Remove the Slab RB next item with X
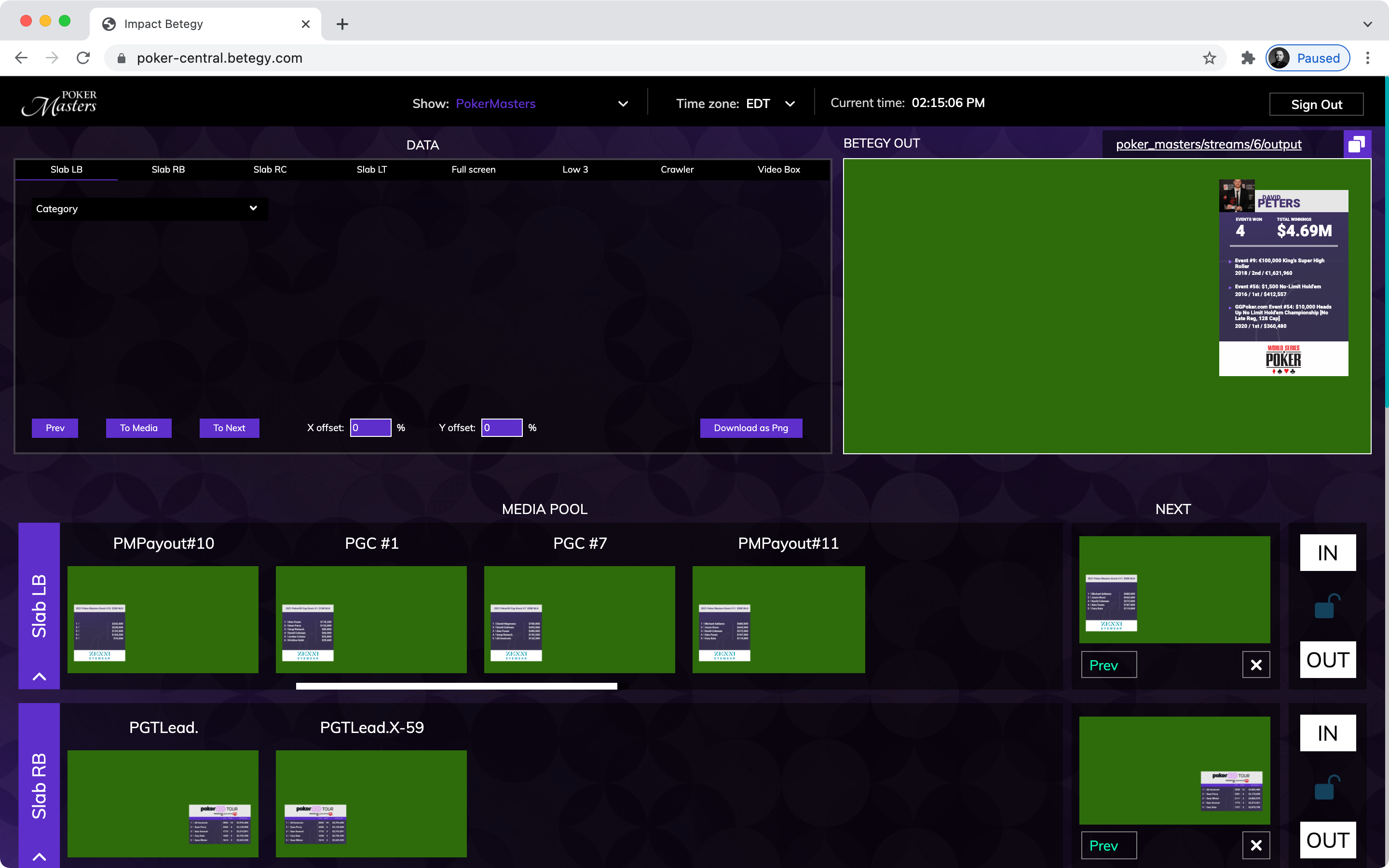This screenshot has width=1389, height=868. [x=1256, y=845]
